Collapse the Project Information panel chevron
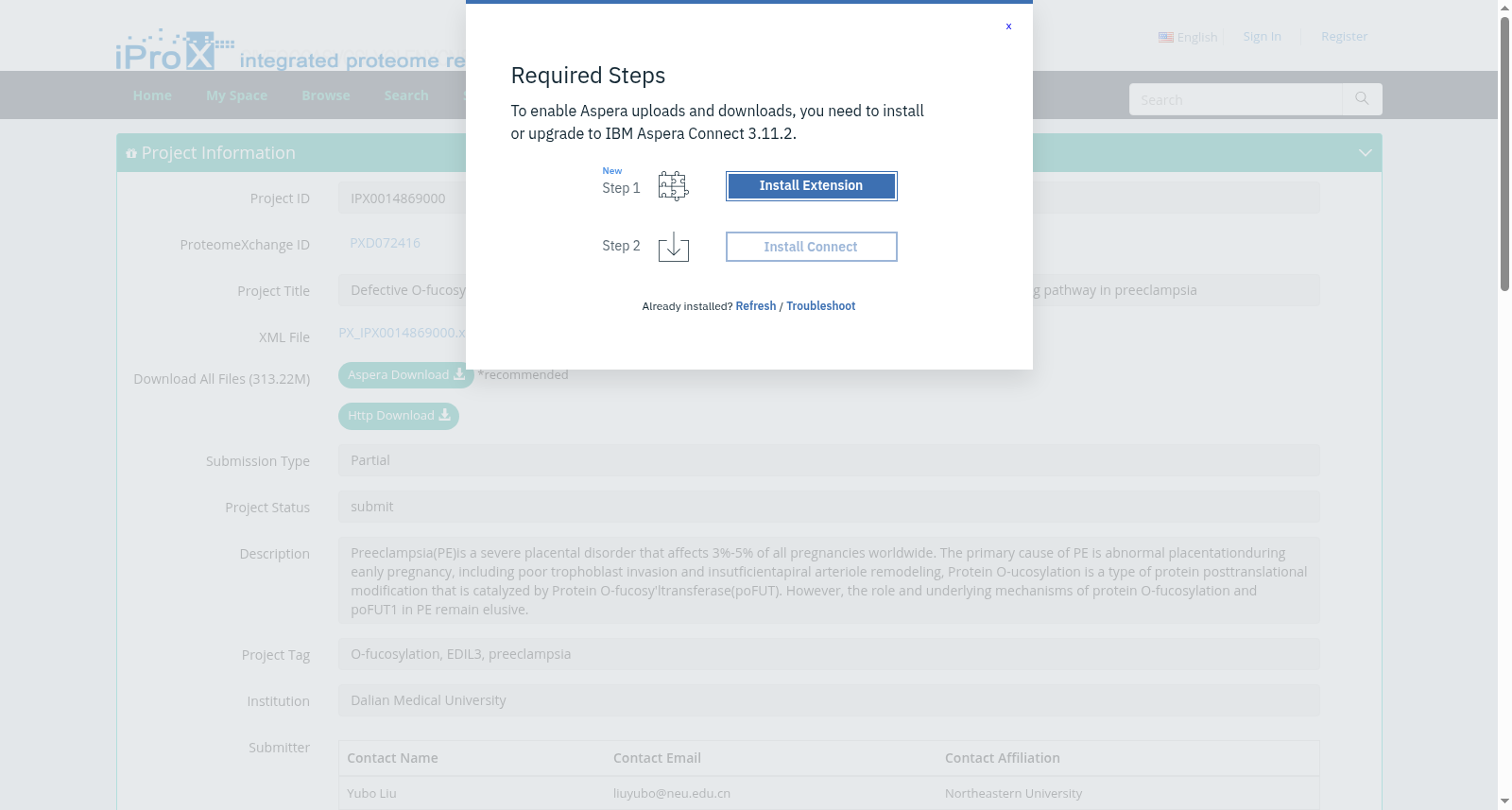The image size is (1512, 810). pyautogui.click(x=1365, y=153)
